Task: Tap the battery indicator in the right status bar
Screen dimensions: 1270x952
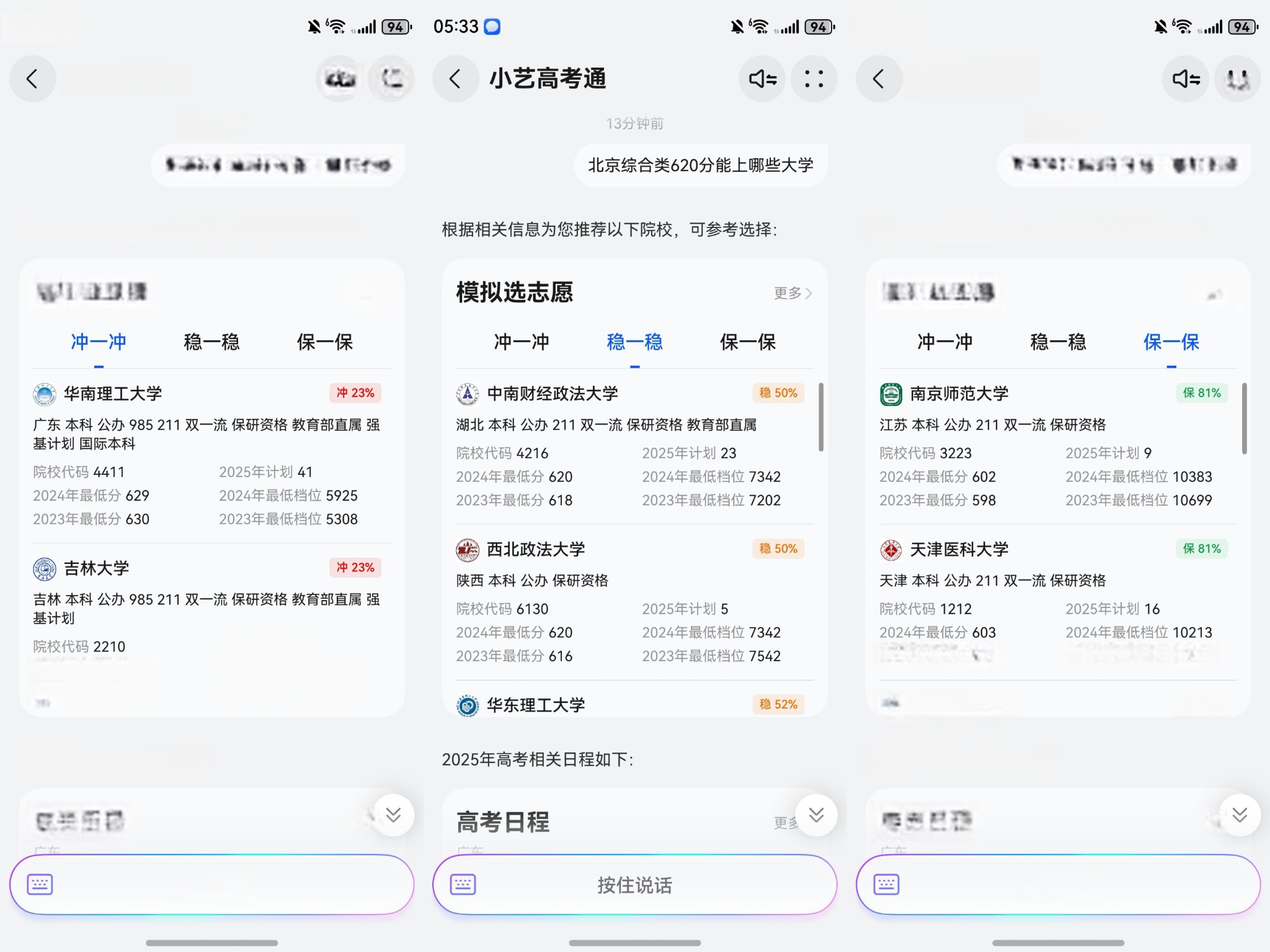Action: [1243, 27]
